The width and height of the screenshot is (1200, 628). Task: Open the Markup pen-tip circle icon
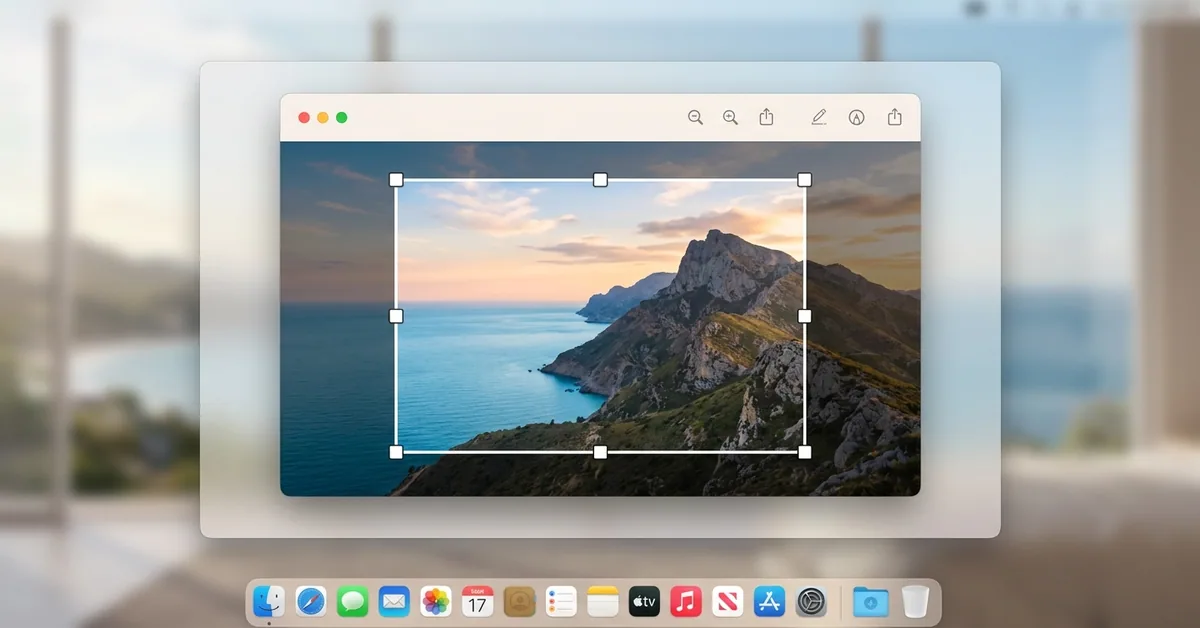click(856, 117)
